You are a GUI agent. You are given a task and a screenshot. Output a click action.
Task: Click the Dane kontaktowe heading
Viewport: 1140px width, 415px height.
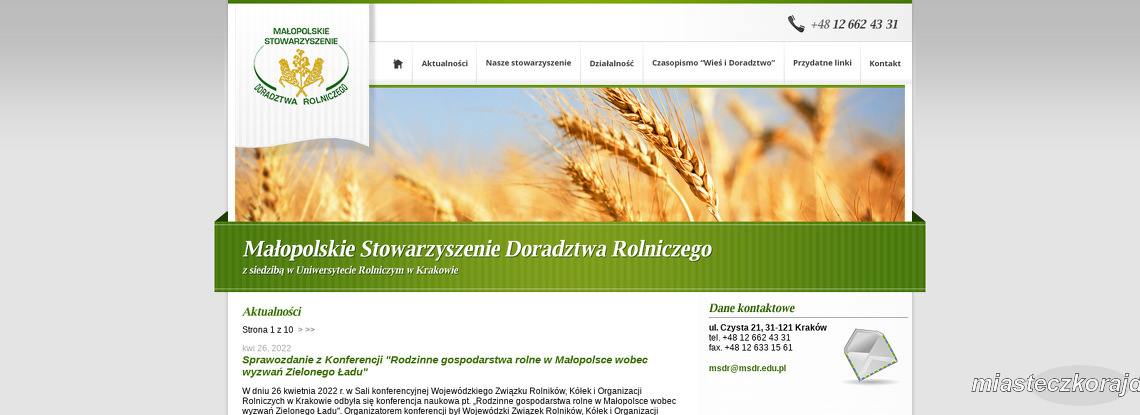(752, 308)
